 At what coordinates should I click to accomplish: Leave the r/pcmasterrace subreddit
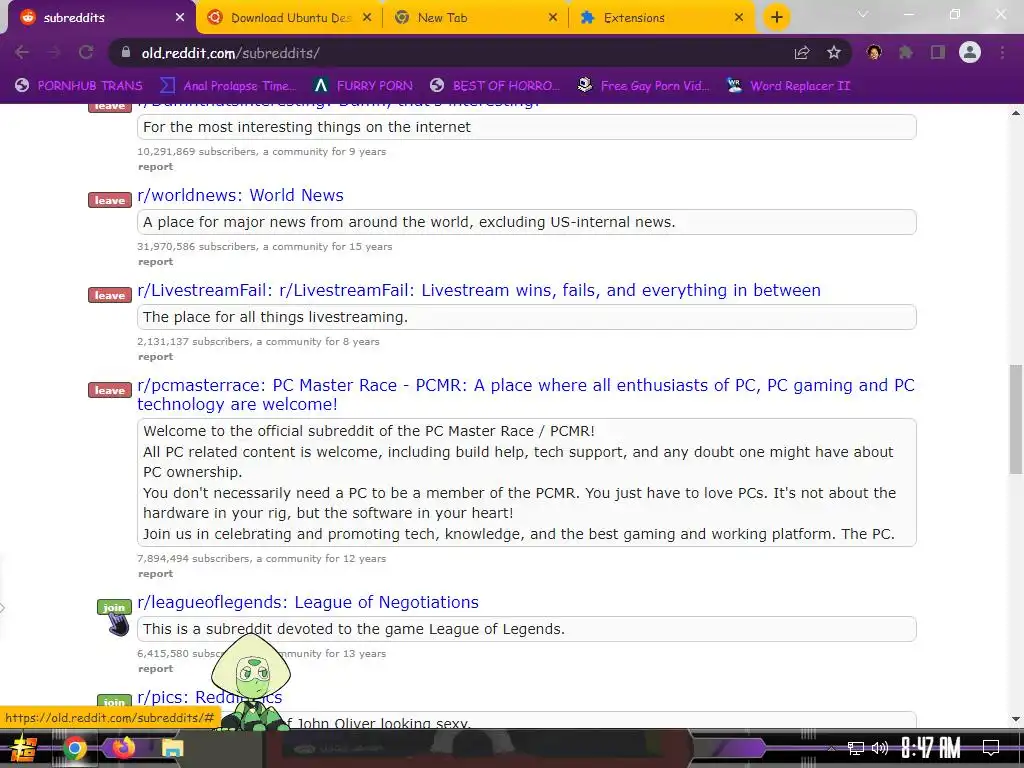point(110,390)
